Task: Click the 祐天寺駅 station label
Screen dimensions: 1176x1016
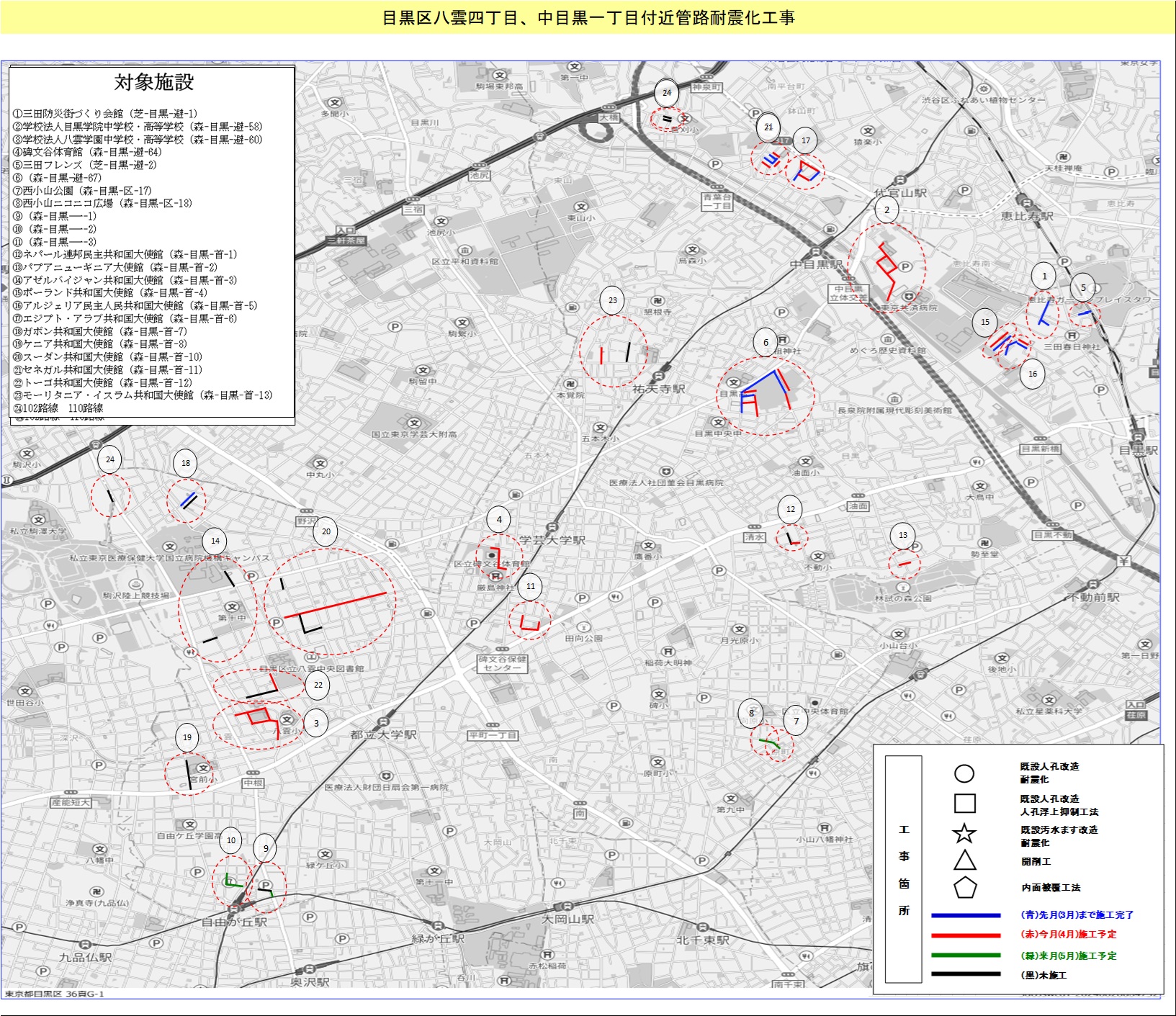Action: [658, 389]
